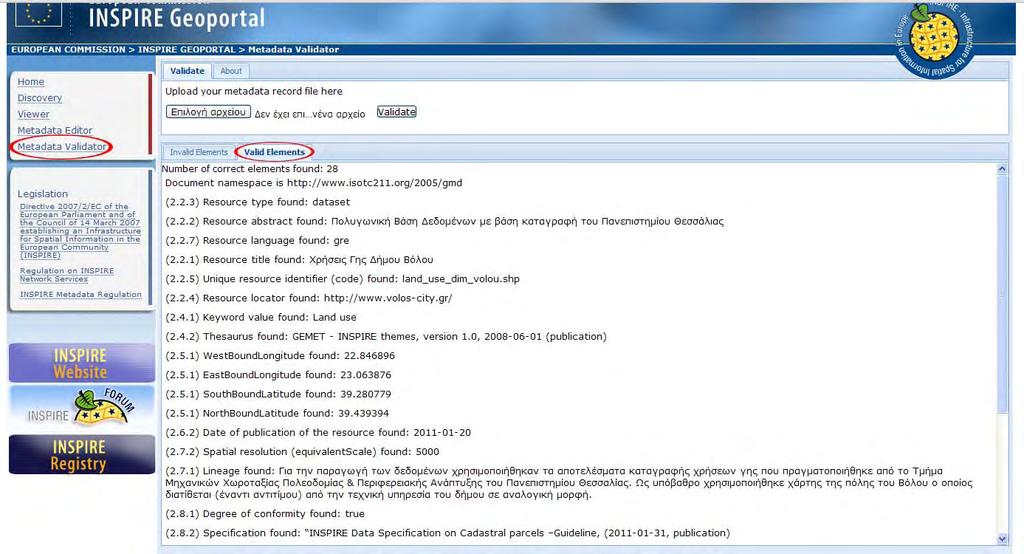Open Regulation on INSPIRE Network Services link
The height and width of the screenshot is (554, 1024).
point(67,275)
